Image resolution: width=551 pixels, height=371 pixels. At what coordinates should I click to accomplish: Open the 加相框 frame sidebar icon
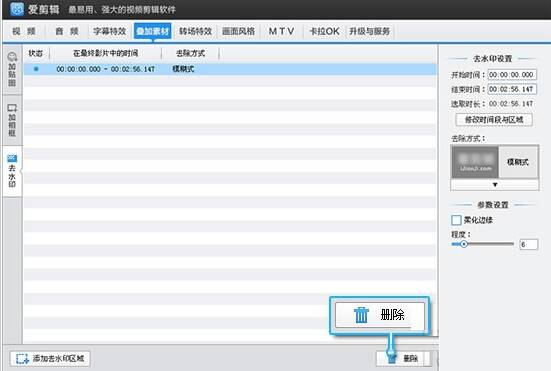[x=12, y=120]
